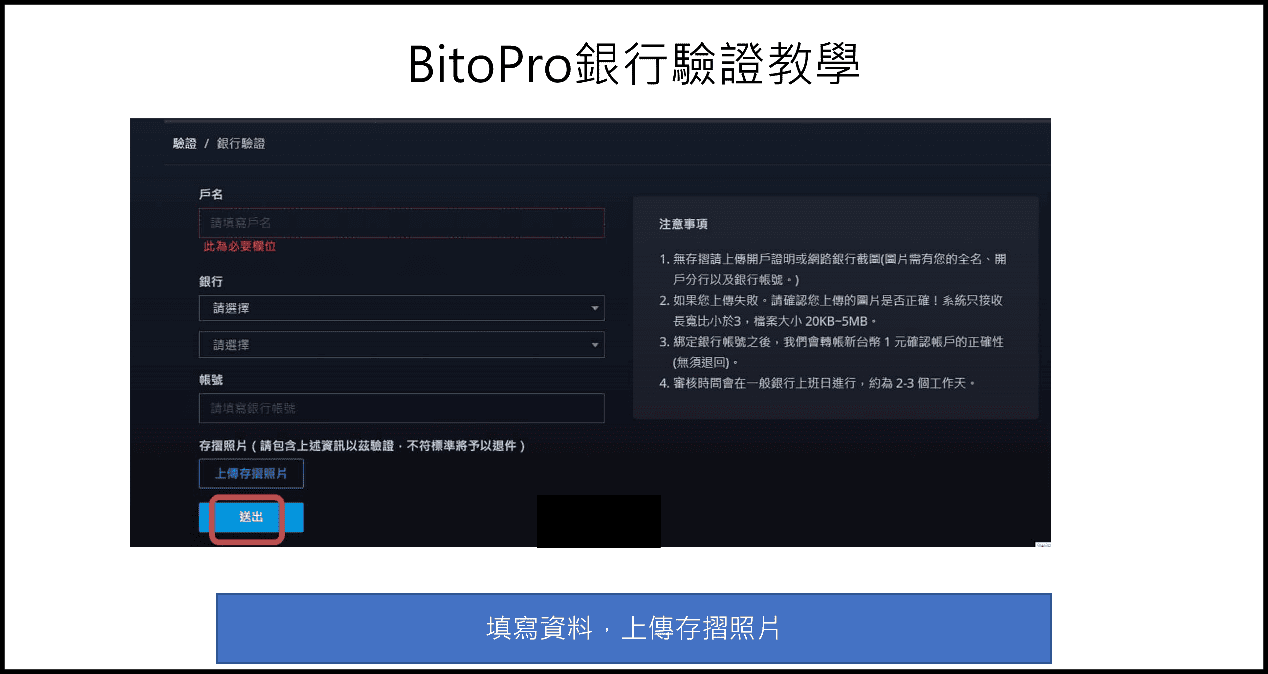
Task: Click the red highlight box around 送出
Action: 250,520
